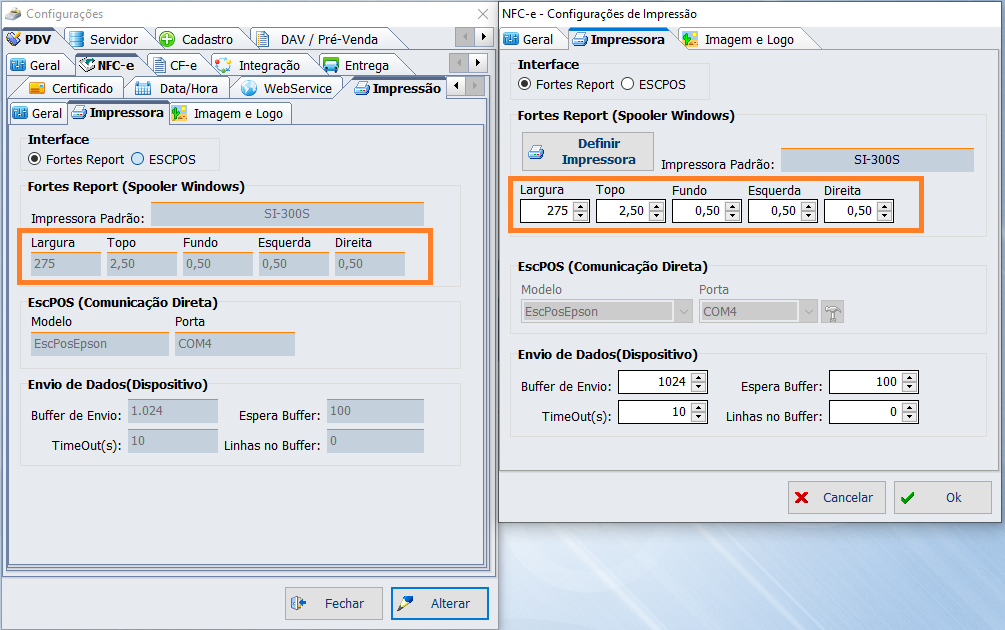Select the Certificado tab icon
1005x630 pixels.
coord(38,88)
